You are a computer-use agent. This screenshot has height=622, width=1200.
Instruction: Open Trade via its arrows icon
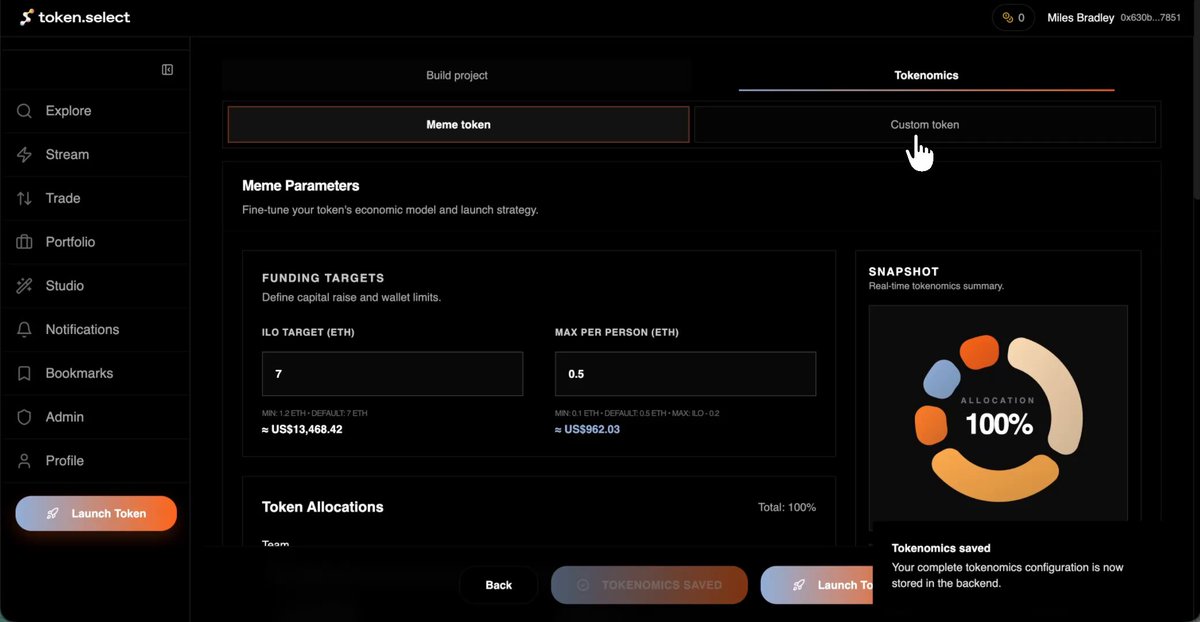click(25, 198)
